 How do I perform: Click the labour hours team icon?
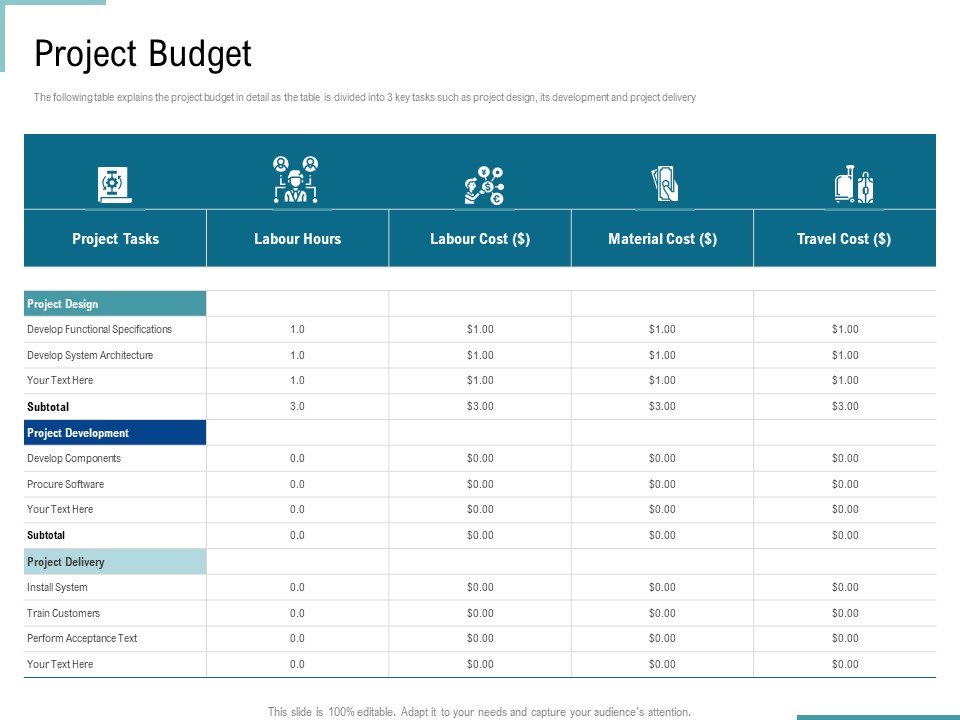tap(296, 179)
